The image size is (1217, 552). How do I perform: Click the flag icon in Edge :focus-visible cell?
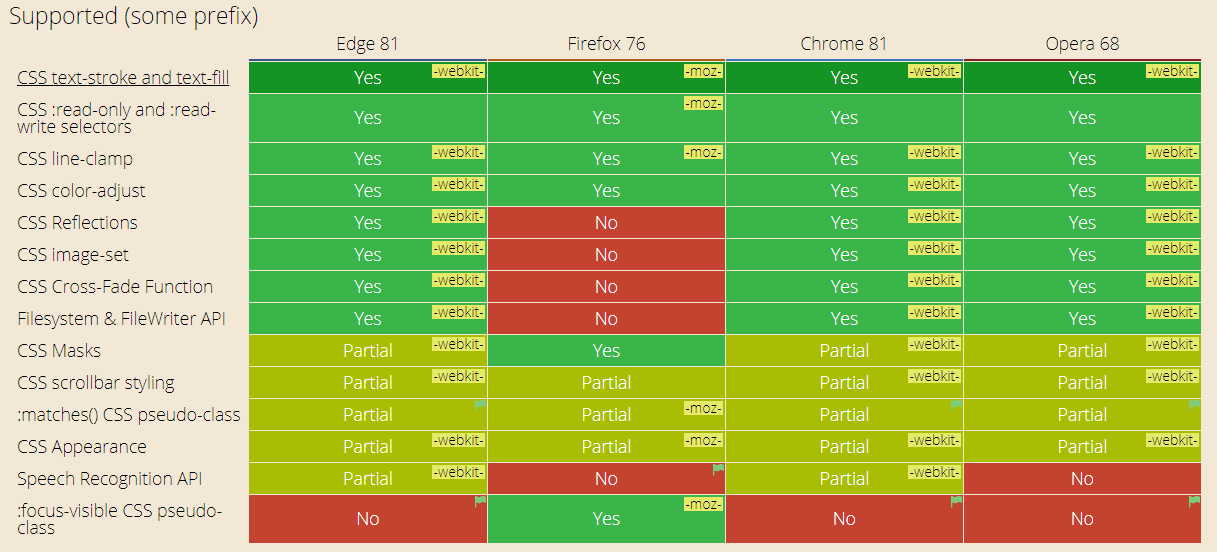coord(480,501)
